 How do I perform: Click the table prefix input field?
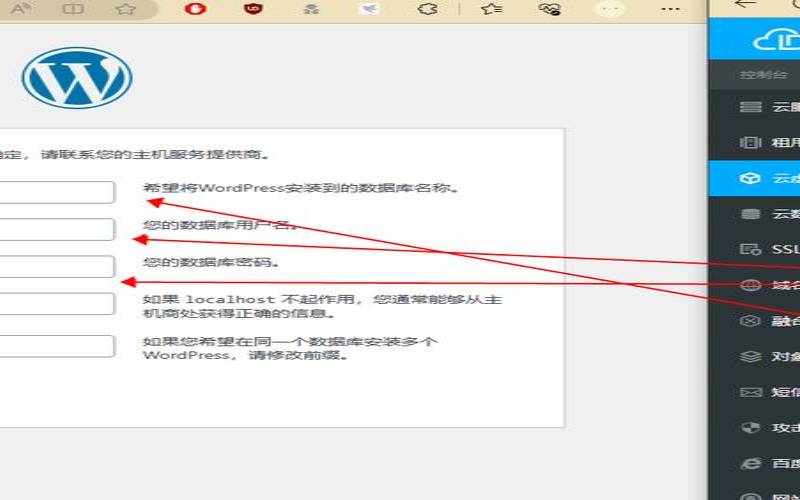pos(57,346)
